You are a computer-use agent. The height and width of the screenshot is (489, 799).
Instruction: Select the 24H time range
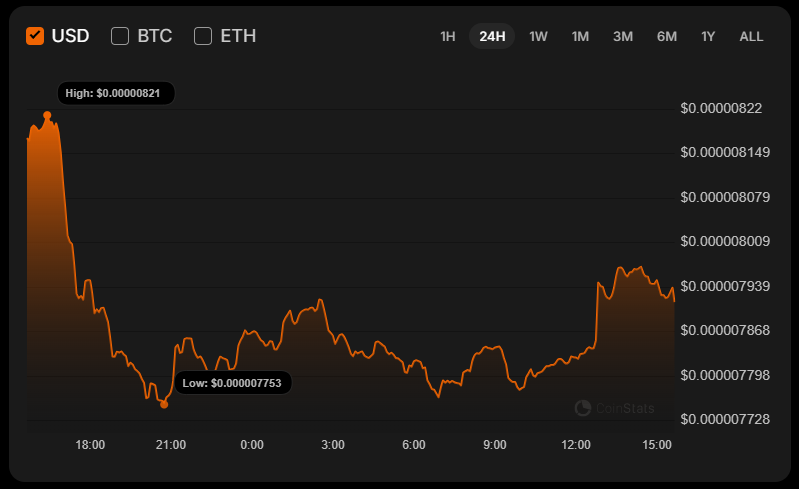pos(492,37)
